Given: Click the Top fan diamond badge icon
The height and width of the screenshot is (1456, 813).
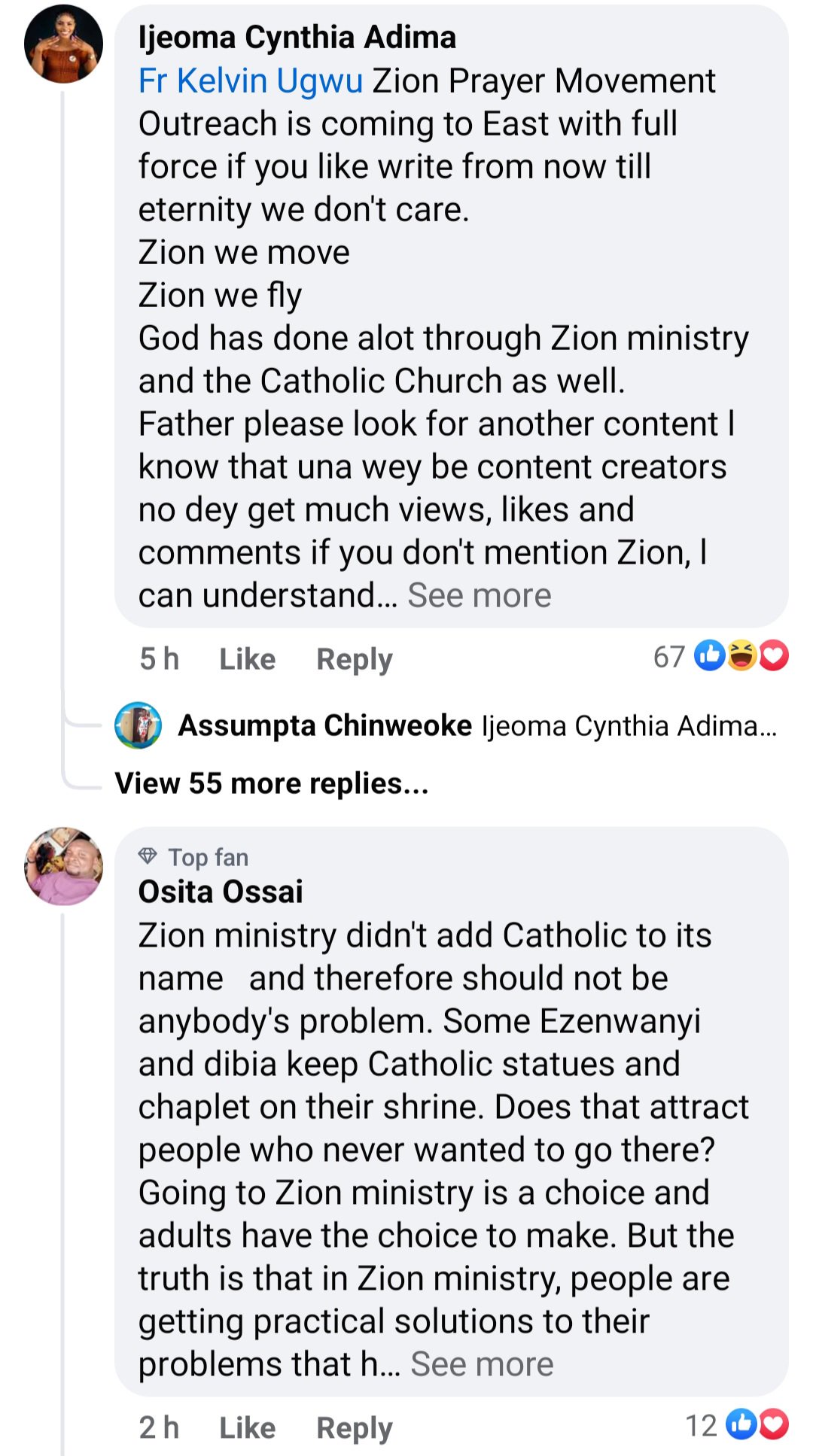Looking at the screenshot, I should click(x=148, y=856).
